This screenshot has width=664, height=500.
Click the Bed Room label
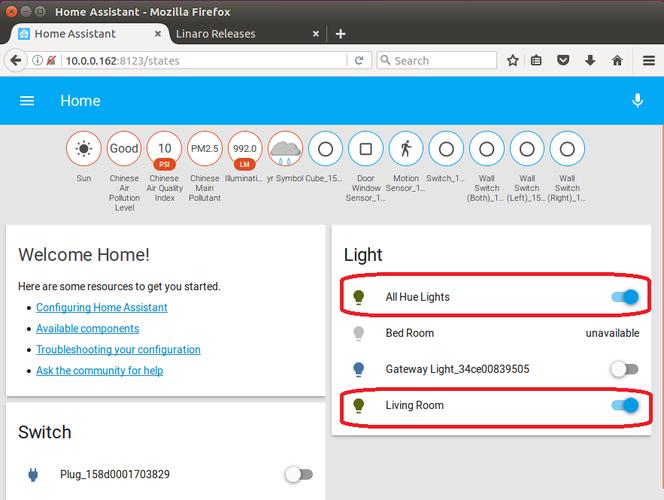point(409,333)
